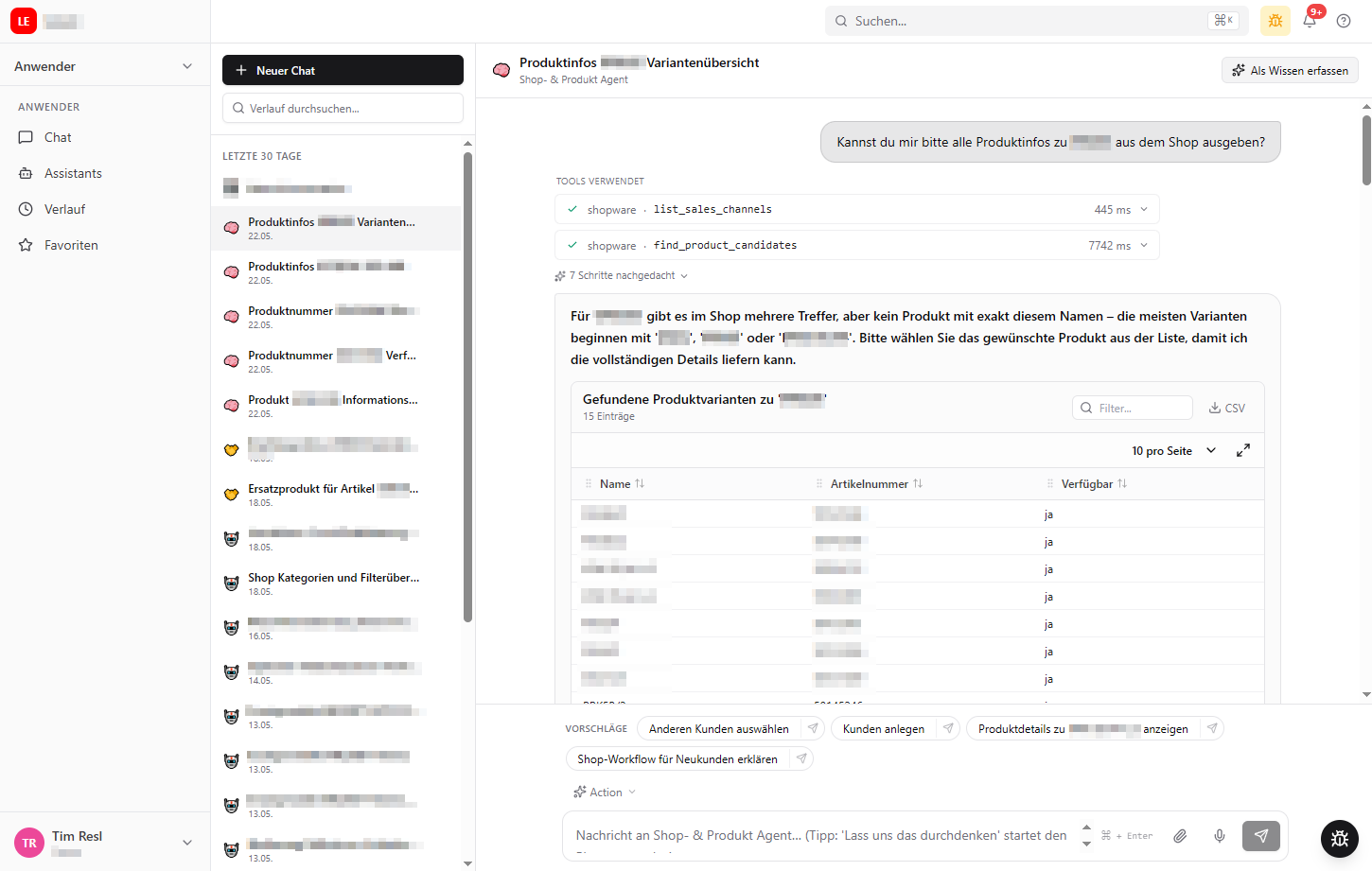Click the drag handle beside Verfügbar header
The height and width of the screenshot is (871, 1372).
tap(1050, 483)
